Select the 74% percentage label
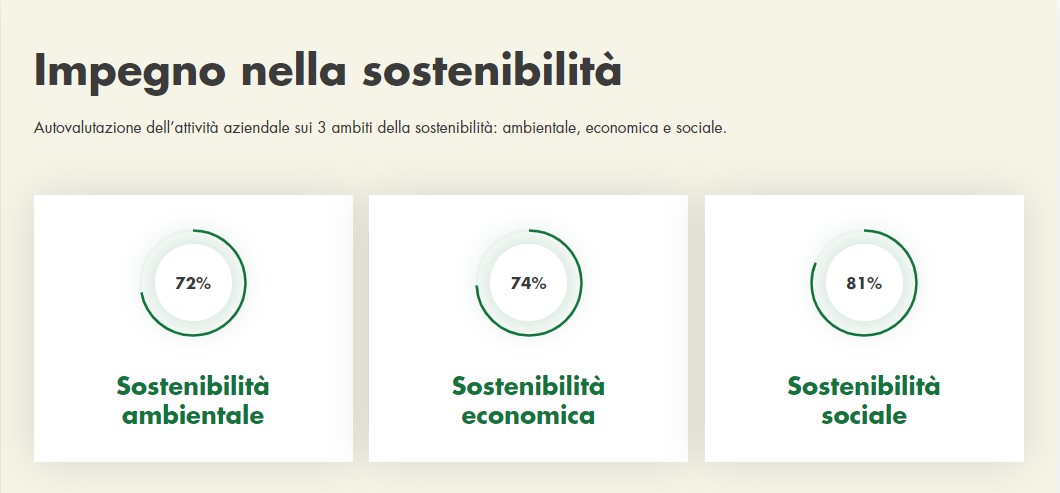This screenshot has width=1060, height=493. click(528, 283)
